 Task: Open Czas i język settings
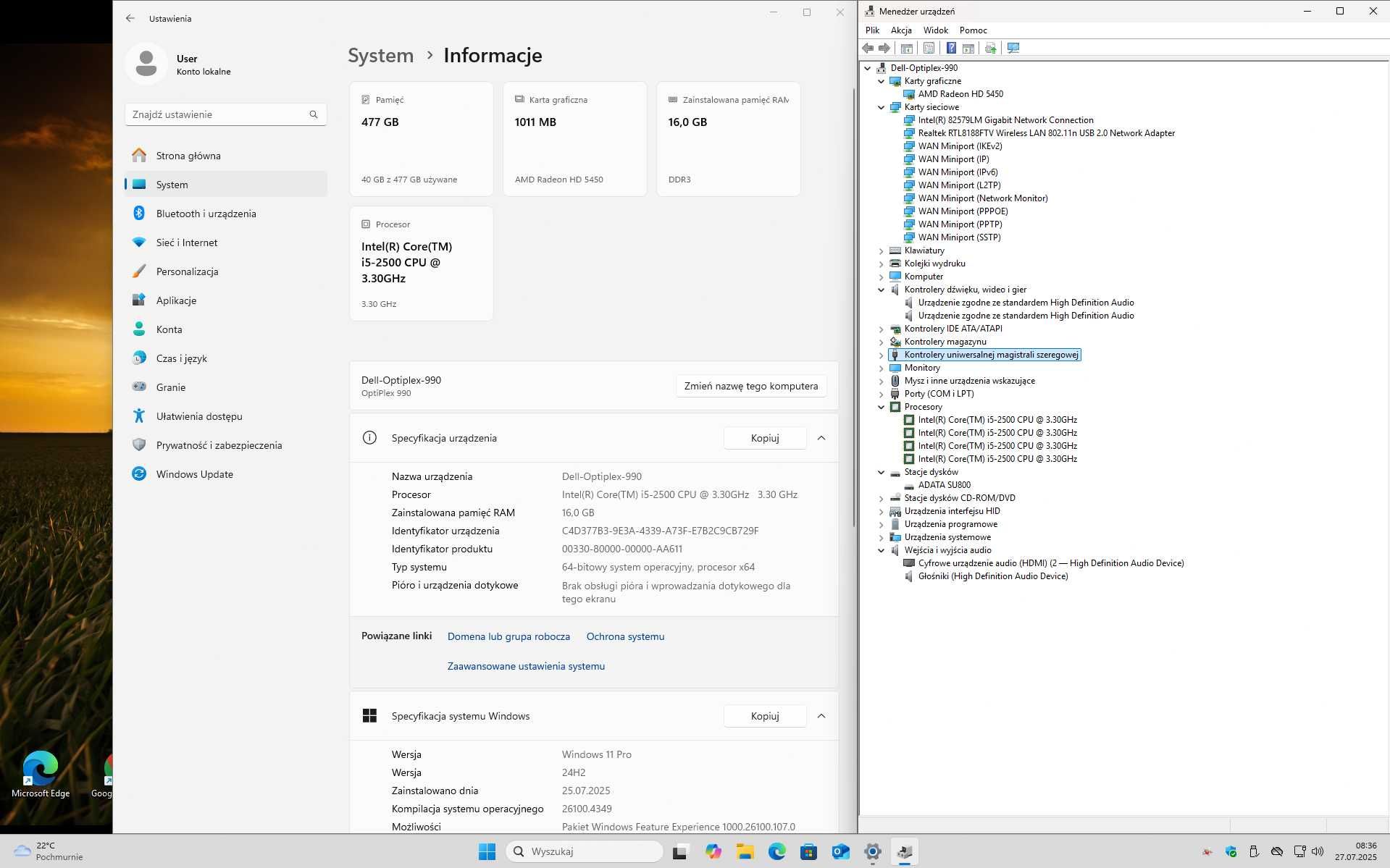point(226,358)
